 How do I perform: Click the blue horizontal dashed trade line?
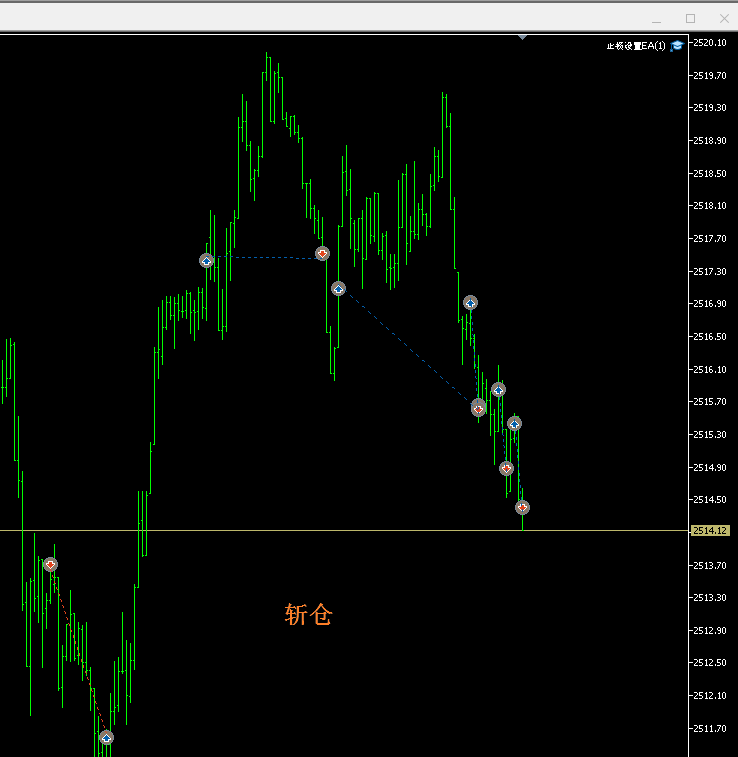point(265,258)
